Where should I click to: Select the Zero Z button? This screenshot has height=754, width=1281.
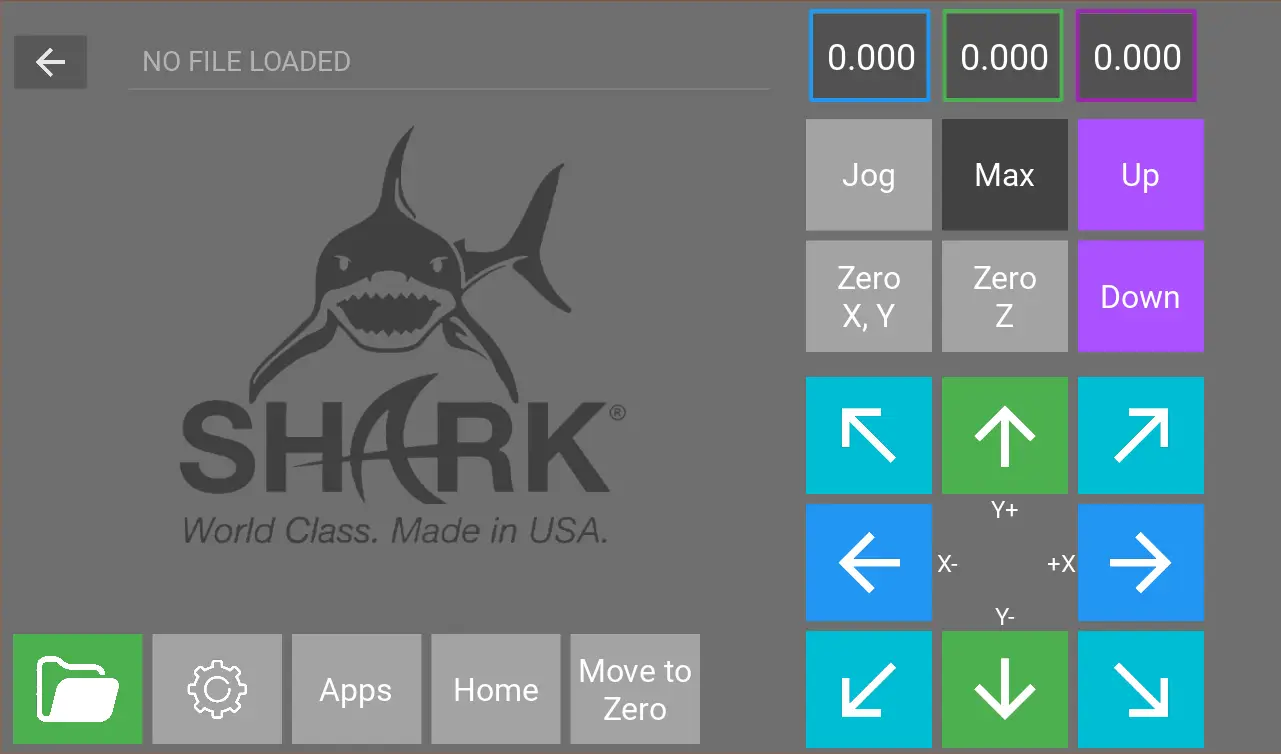click(1005, 296)
